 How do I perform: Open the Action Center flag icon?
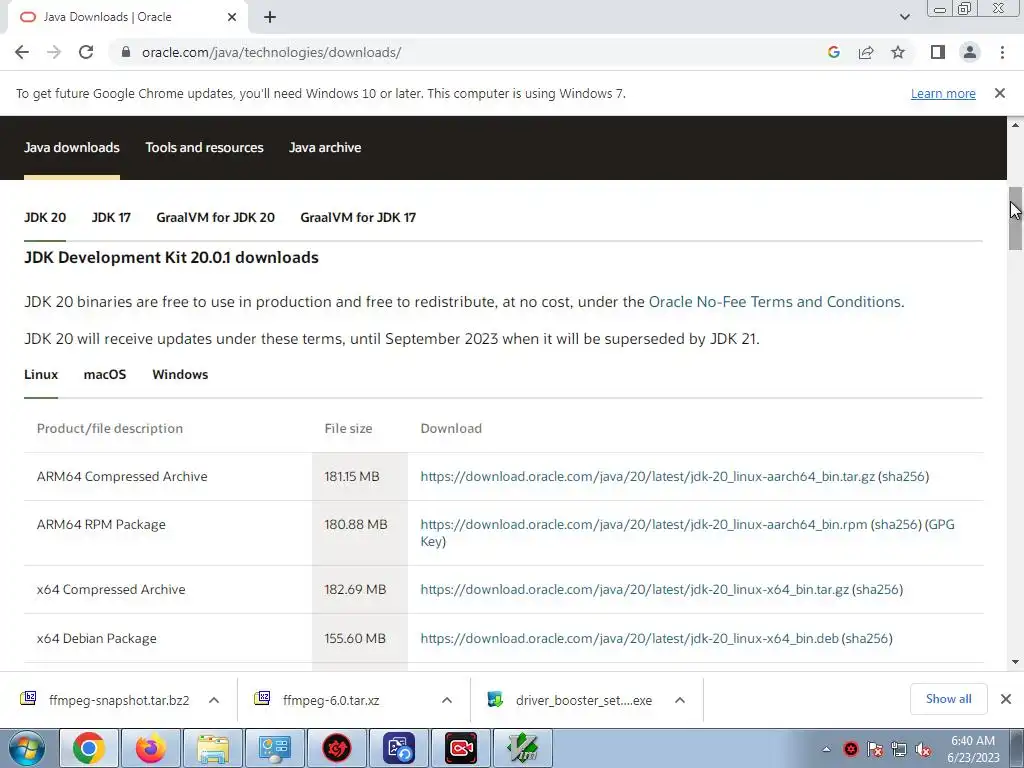coord(874,749)
